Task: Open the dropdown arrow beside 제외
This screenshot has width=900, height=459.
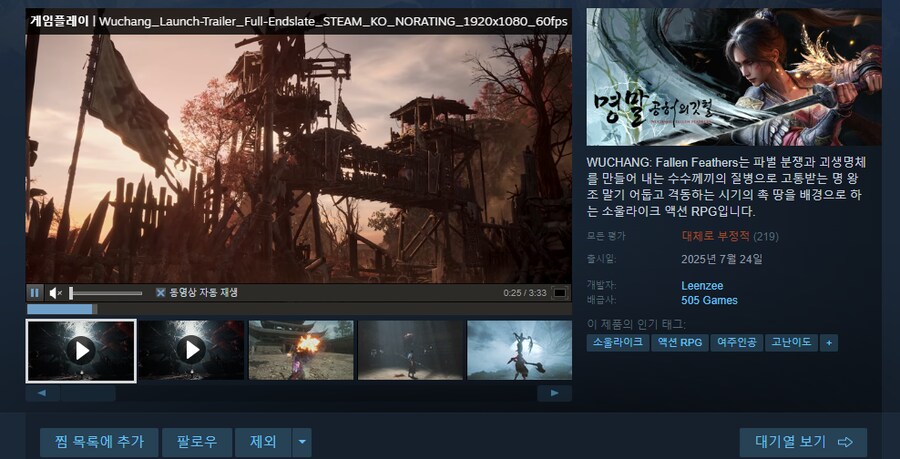Action: tap(302, 442)
